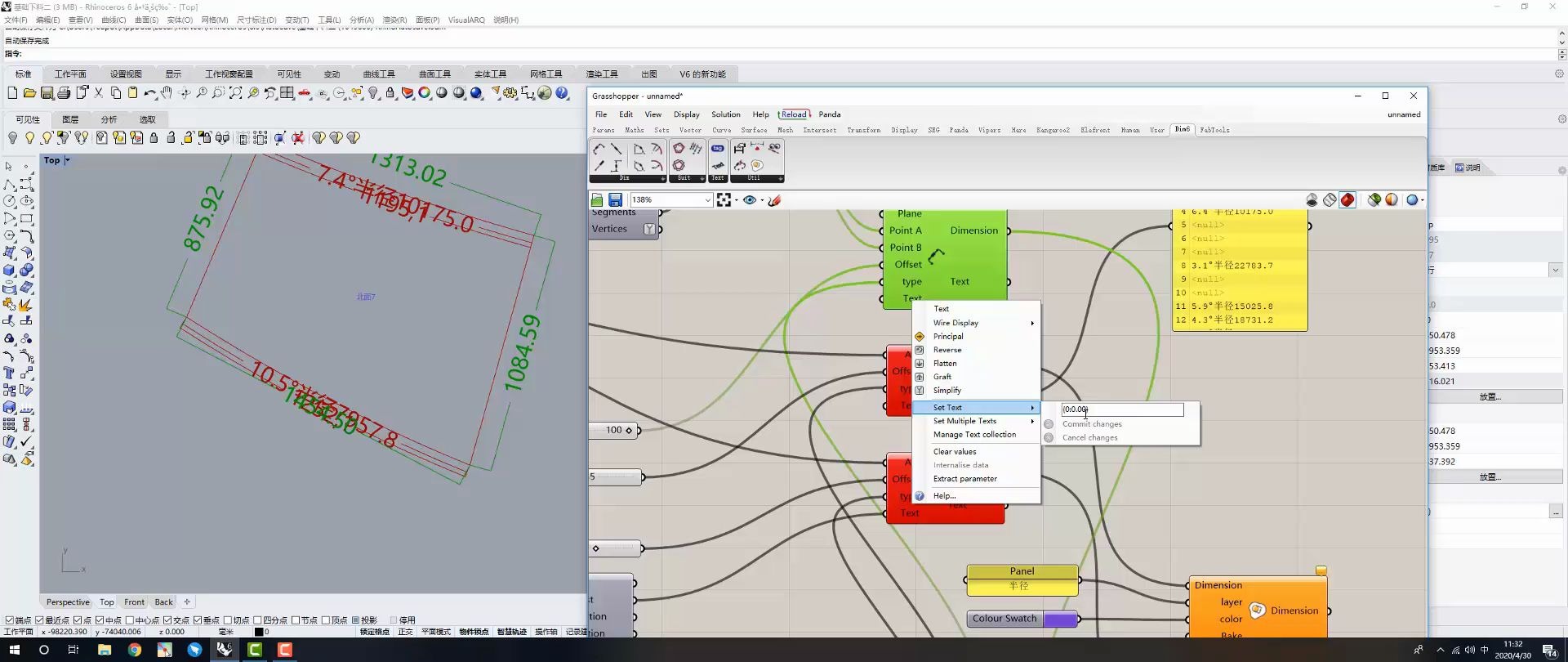Click the Hide objects grey bulb icon

(x=12, y=138)
